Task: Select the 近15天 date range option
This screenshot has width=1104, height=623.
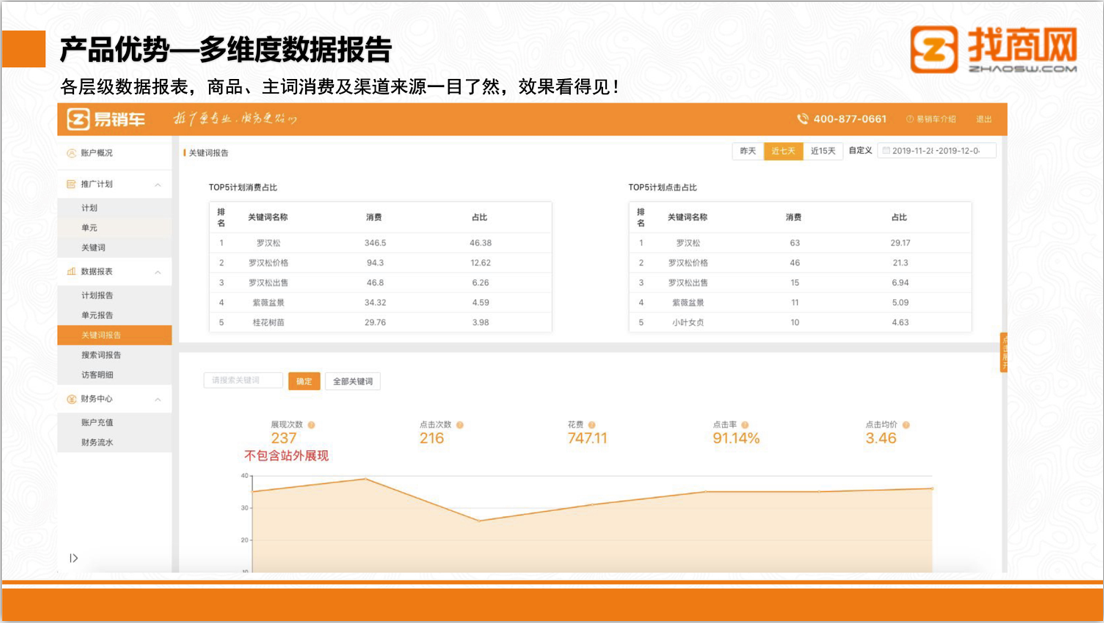Action: coord(823,151)
